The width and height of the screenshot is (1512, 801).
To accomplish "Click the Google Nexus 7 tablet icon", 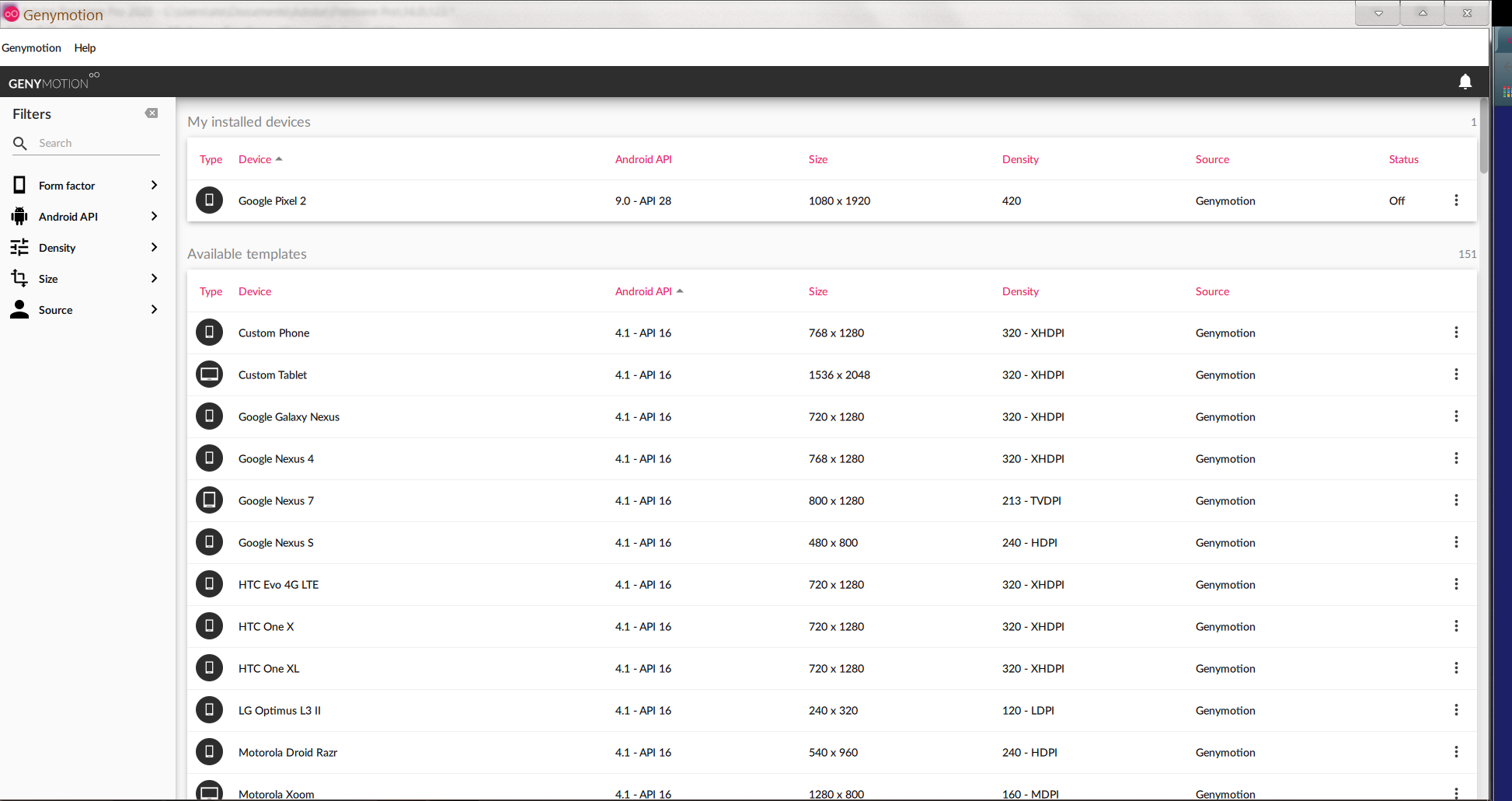I will tap(209, 500).
